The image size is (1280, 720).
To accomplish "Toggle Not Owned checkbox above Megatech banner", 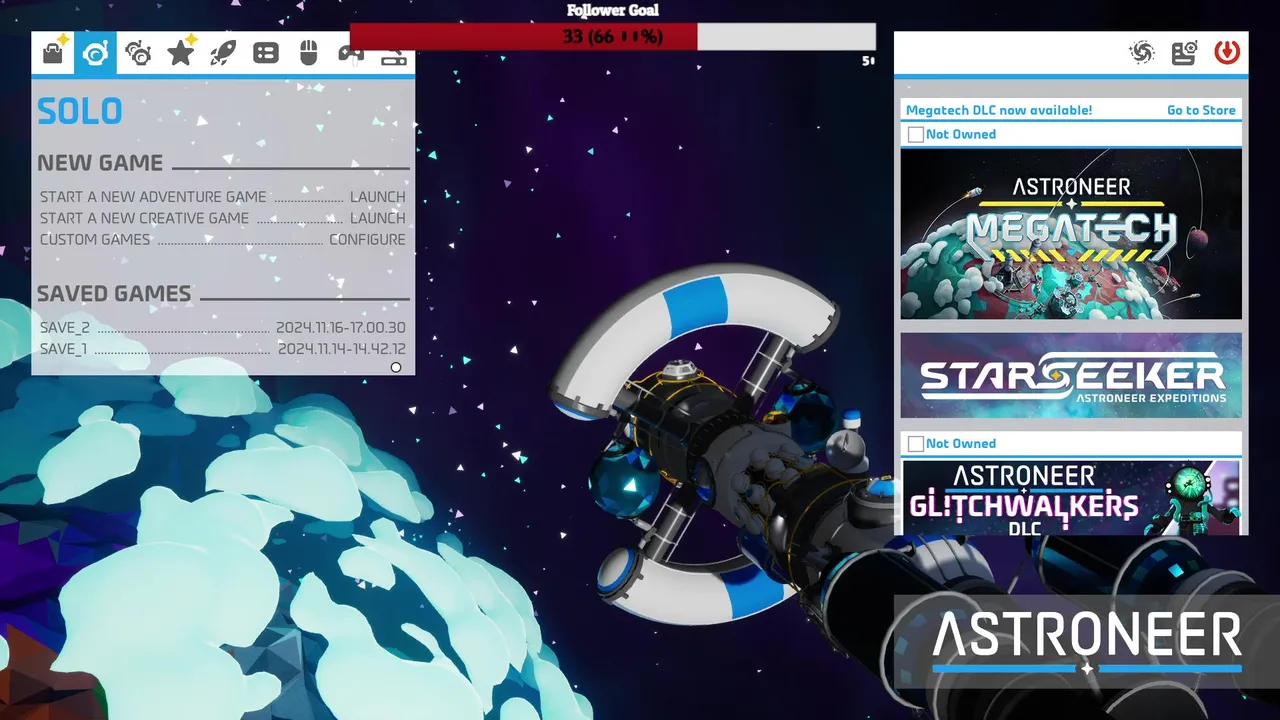I will click(915, 134).
